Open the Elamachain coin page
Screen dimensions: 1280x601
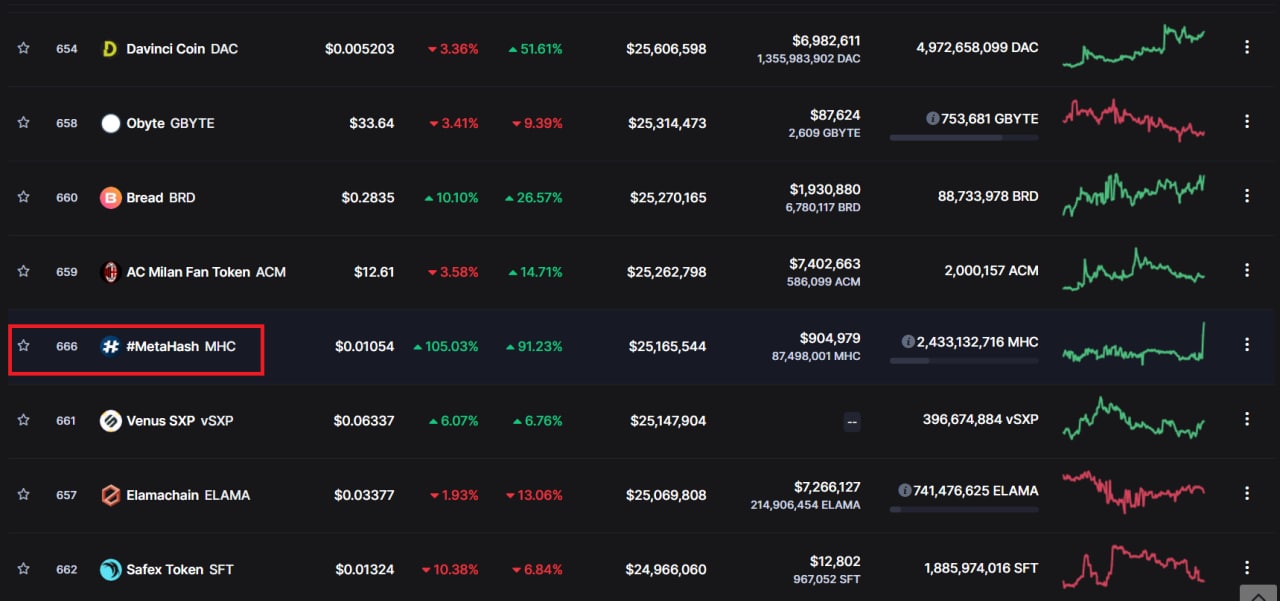188,495
